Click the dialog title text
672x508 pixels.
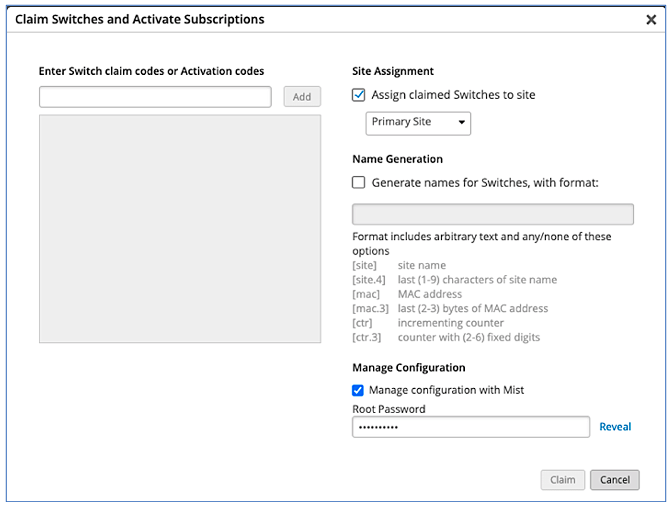tap(140, 19)
